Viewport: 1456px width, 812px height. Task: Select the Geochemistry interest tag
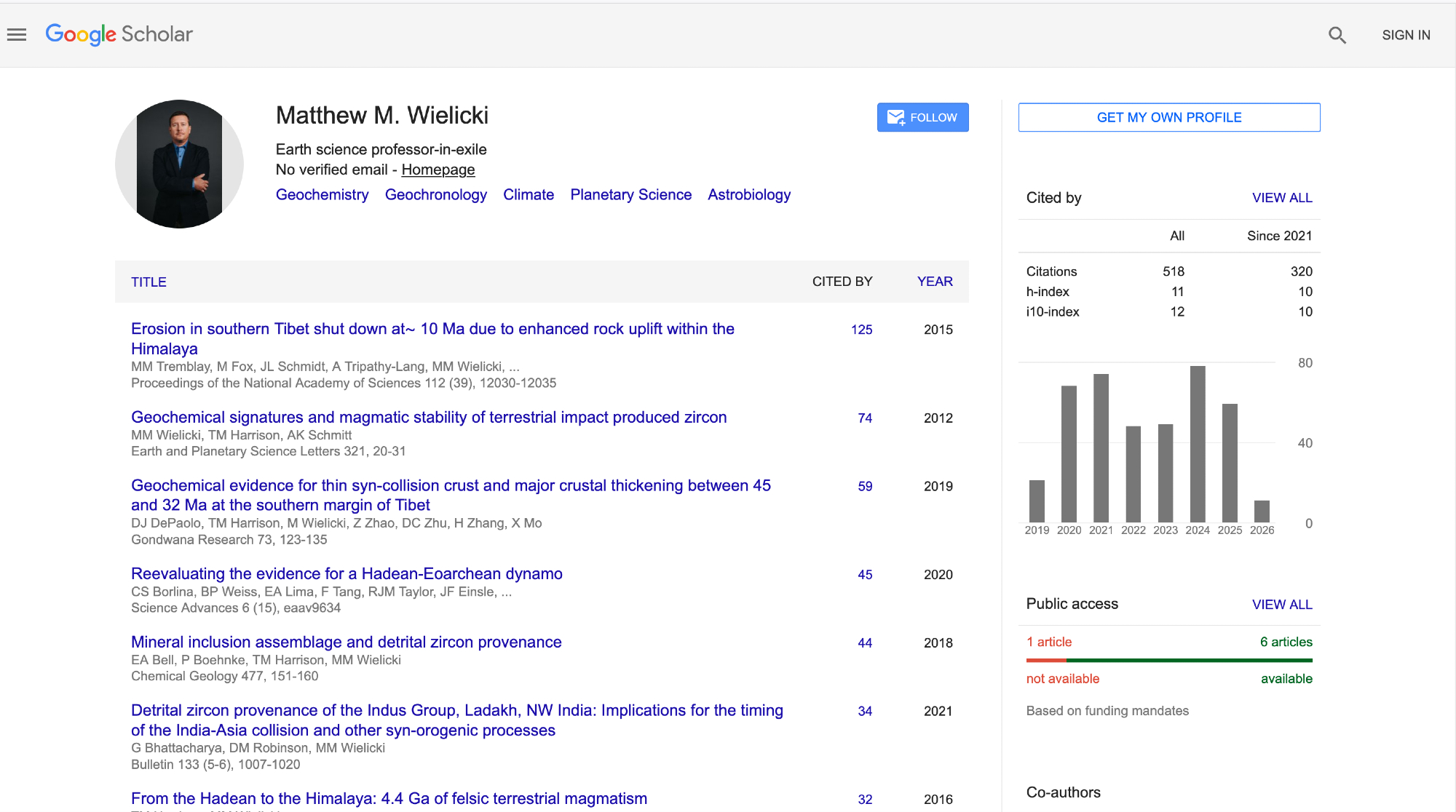[322, 195]
